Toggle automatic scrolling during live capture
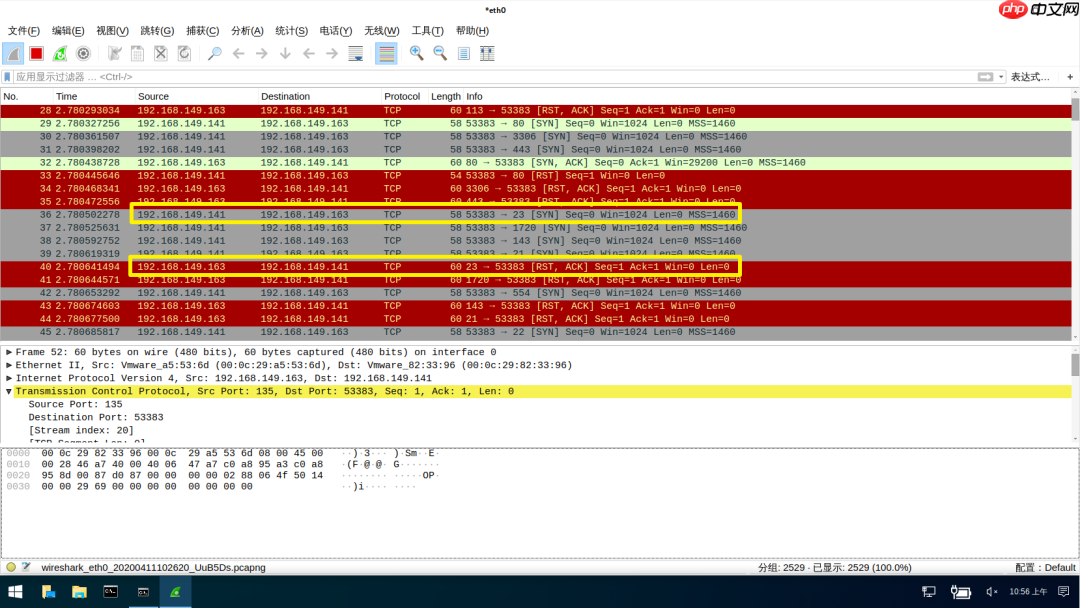The image size is (1080, 608). click(x=354, y=53)
